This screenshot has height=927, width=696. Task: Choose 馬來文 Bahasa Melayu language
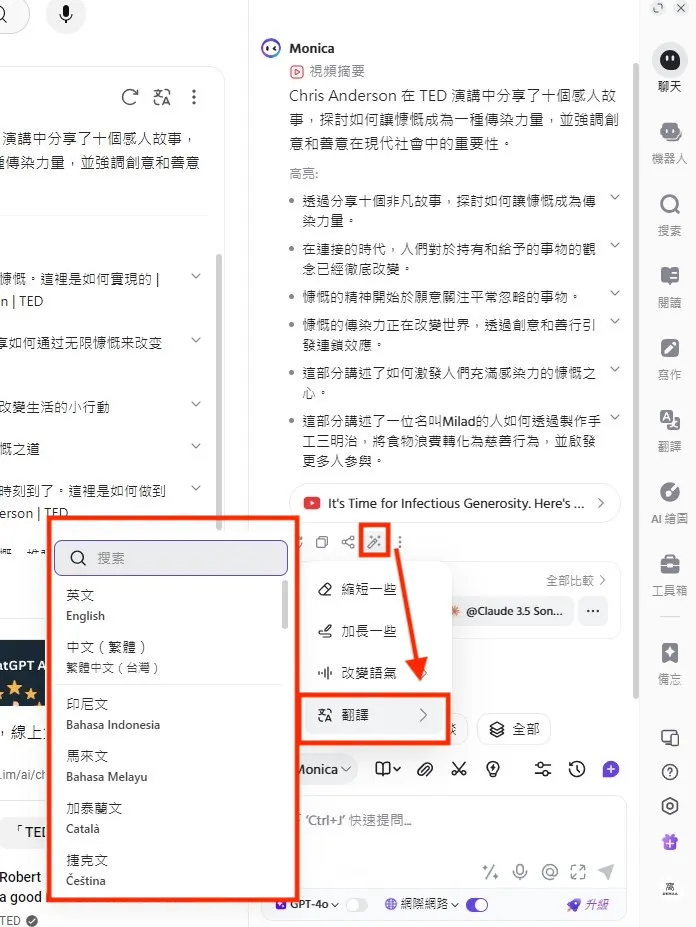(x=169, y=766)
